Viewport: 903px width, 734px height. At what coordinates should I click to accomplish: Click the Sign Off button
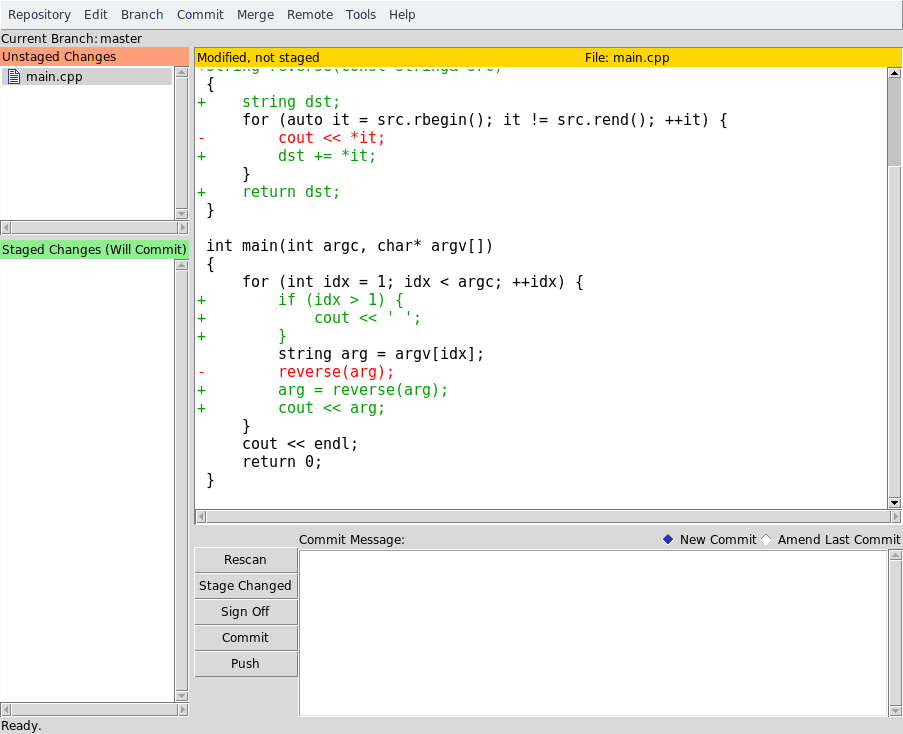245,611
